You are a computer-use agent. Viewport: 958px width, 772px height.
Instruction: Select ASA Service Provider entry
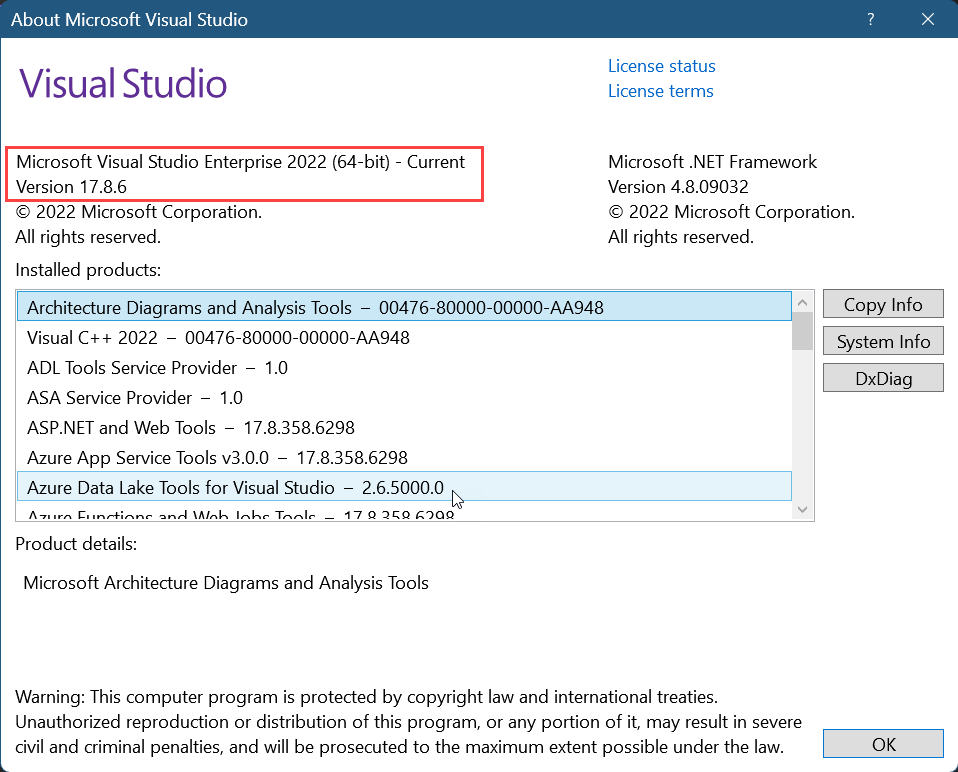point(404,397)
